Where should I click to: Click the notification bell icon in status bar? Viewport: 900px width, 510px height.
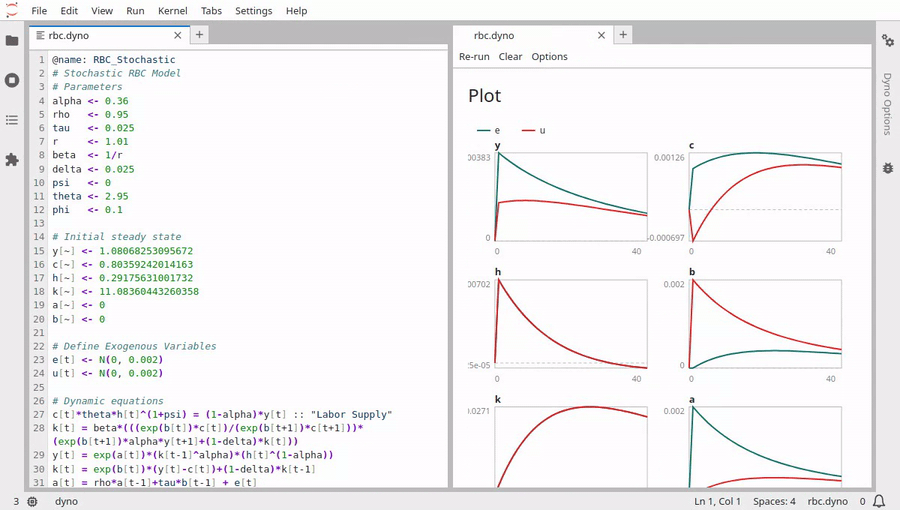[879, 501]
